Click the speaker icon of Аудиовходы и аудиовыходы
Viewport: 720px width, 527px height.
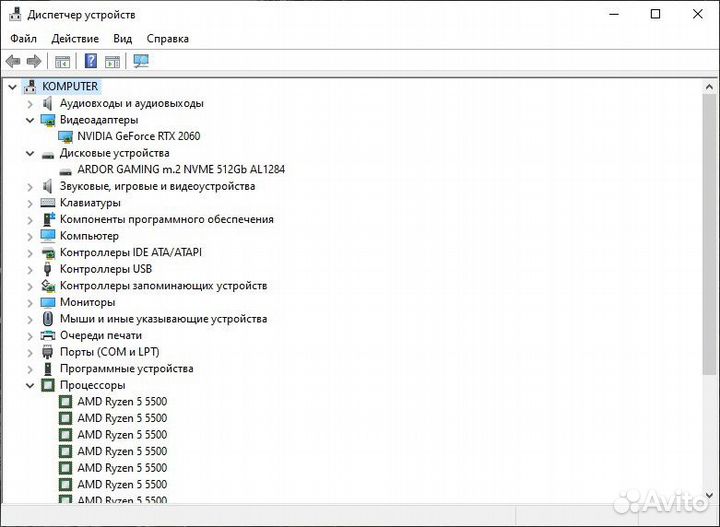tap(47, 103)
